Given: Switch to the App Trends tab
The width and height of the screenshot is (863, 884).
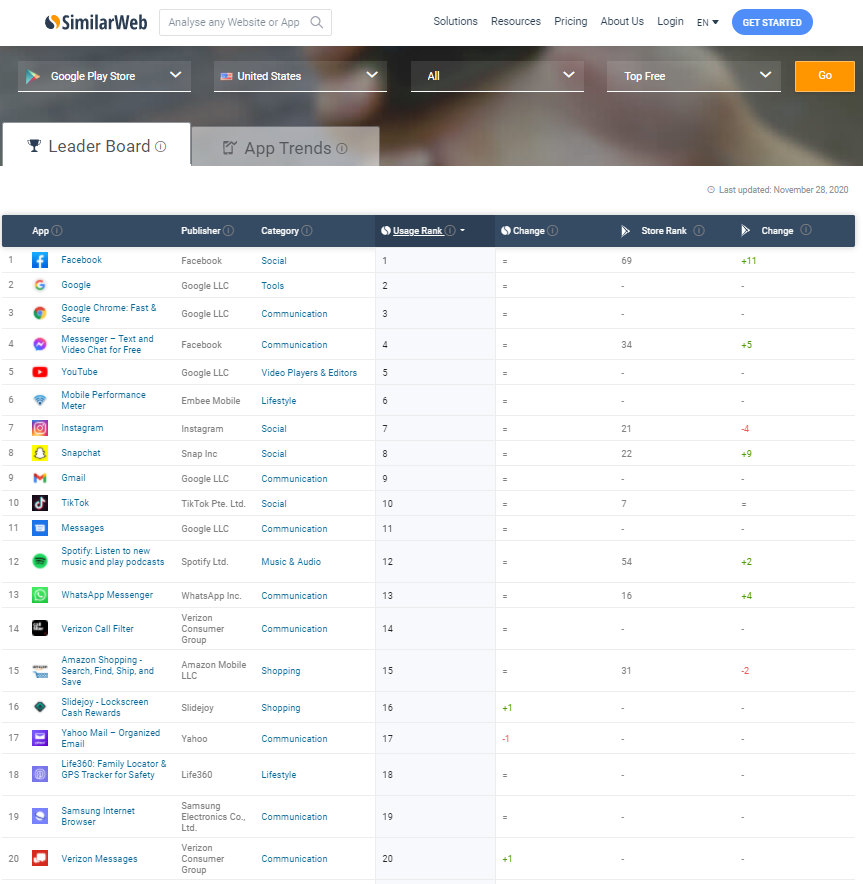Looking at the screenshot, I should pos(285,148).
